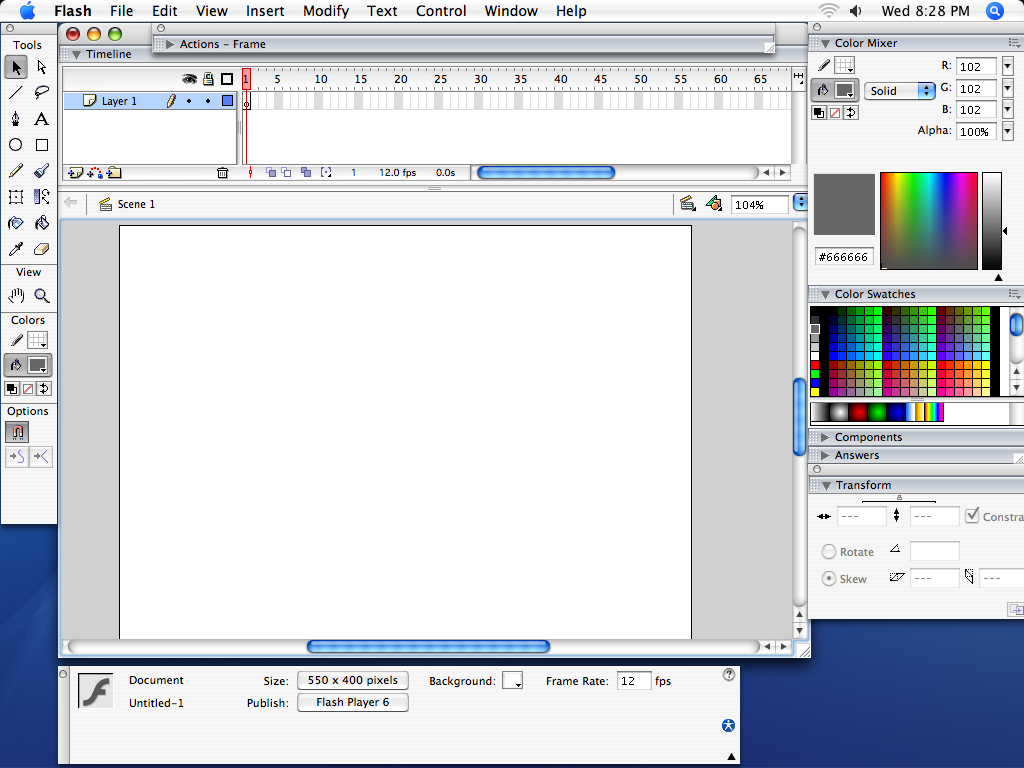Viewport: 1024px width, 768px height.
Task: Open the Text menu
Action: tap(382, 11)
